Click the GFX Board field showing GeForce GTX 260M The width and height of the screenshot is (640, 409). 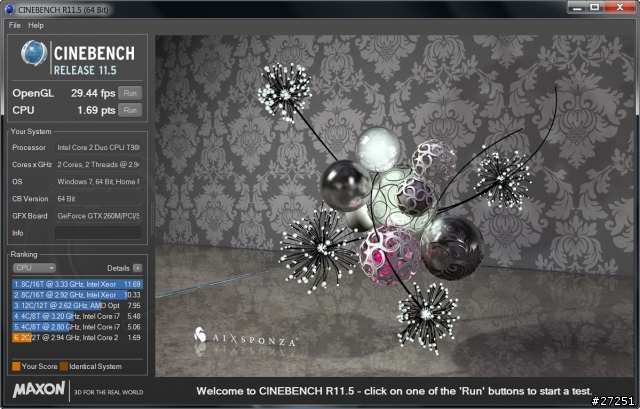point(98,216)
